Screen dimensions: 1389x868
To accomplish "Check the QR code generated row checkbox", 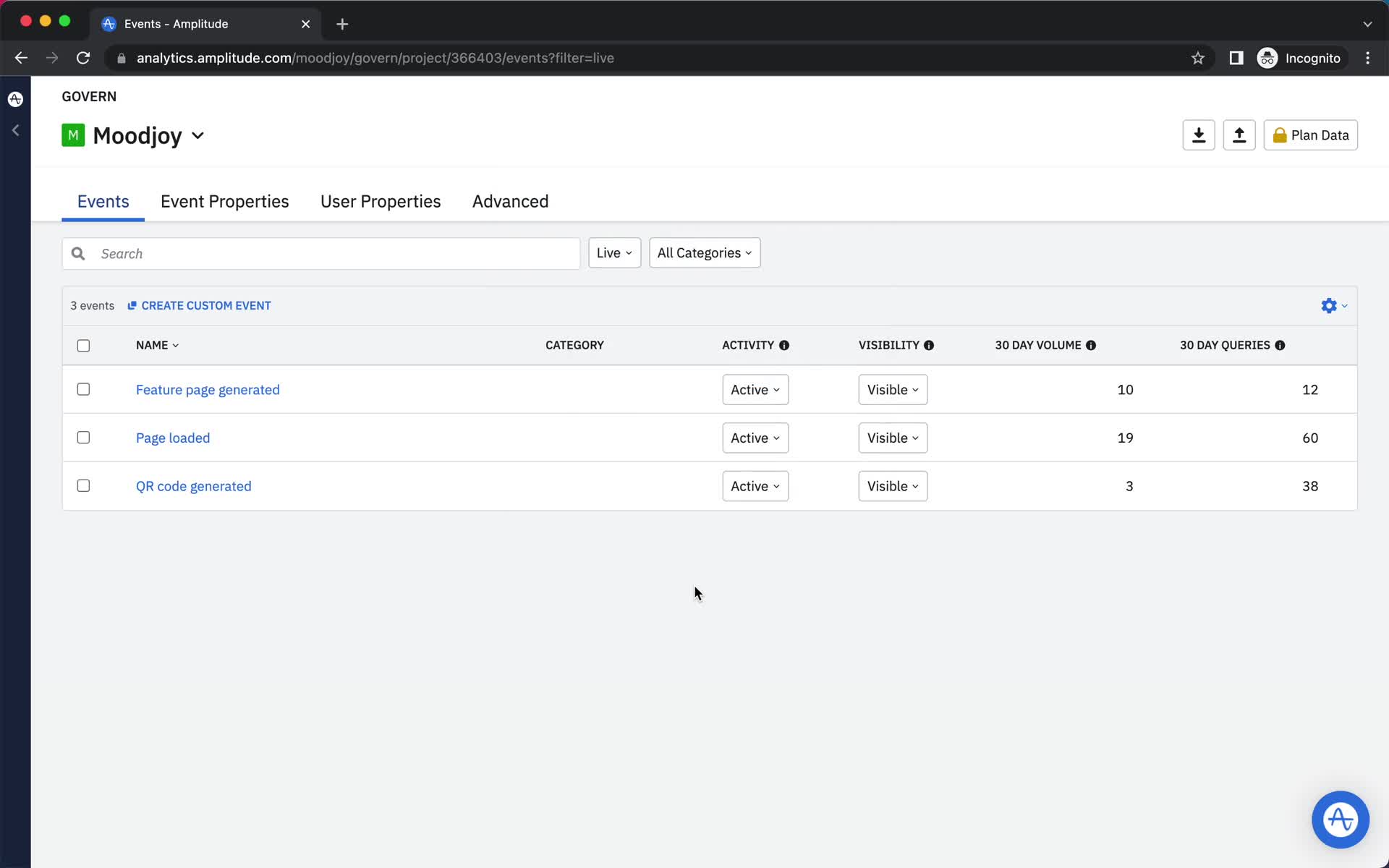I will 83,485.
